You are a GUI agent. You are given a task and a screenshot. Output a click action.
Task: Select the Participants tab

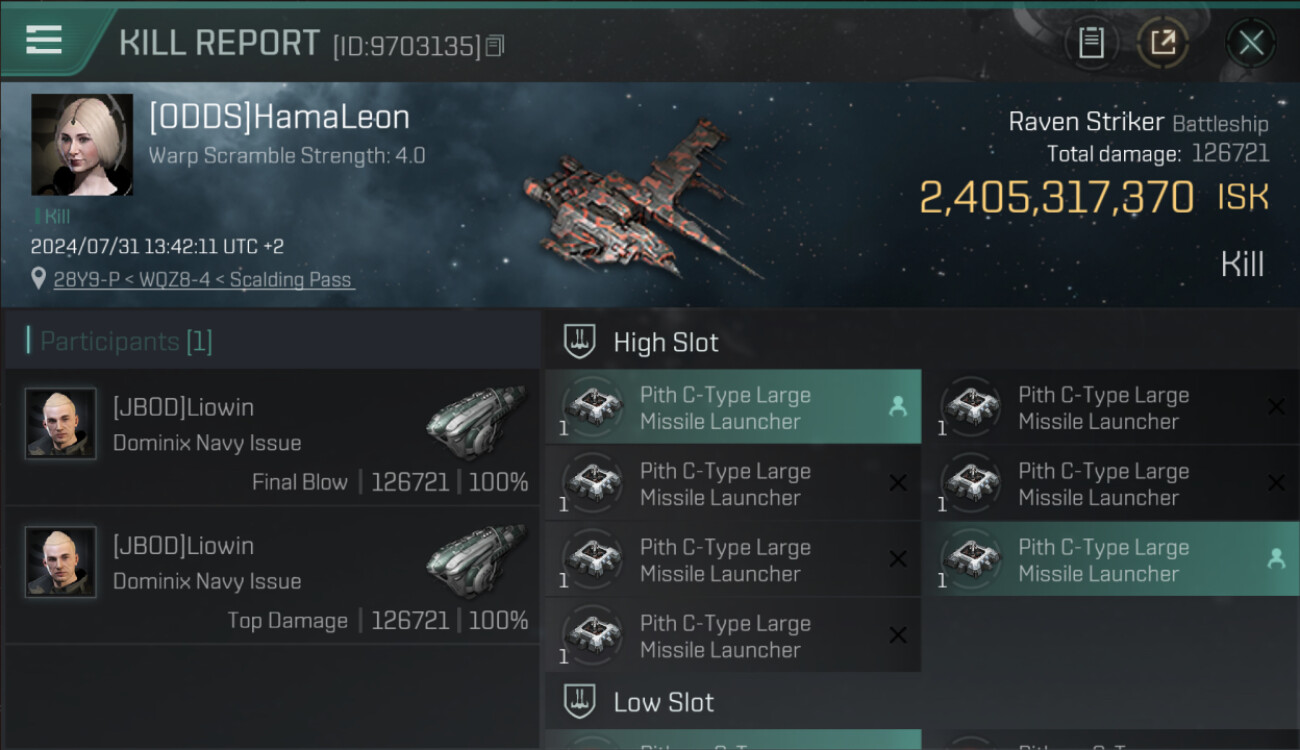[126, 342]
